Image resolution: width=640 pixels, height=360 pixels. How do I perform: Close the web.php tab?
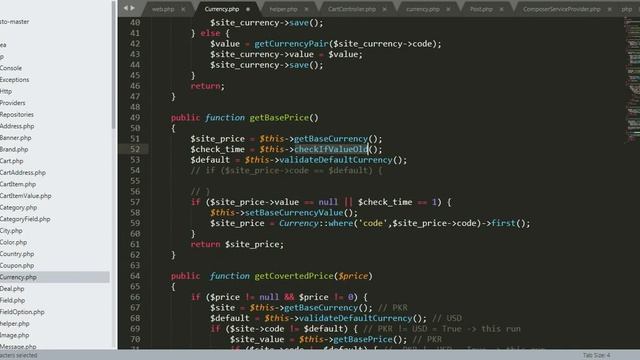183,9
